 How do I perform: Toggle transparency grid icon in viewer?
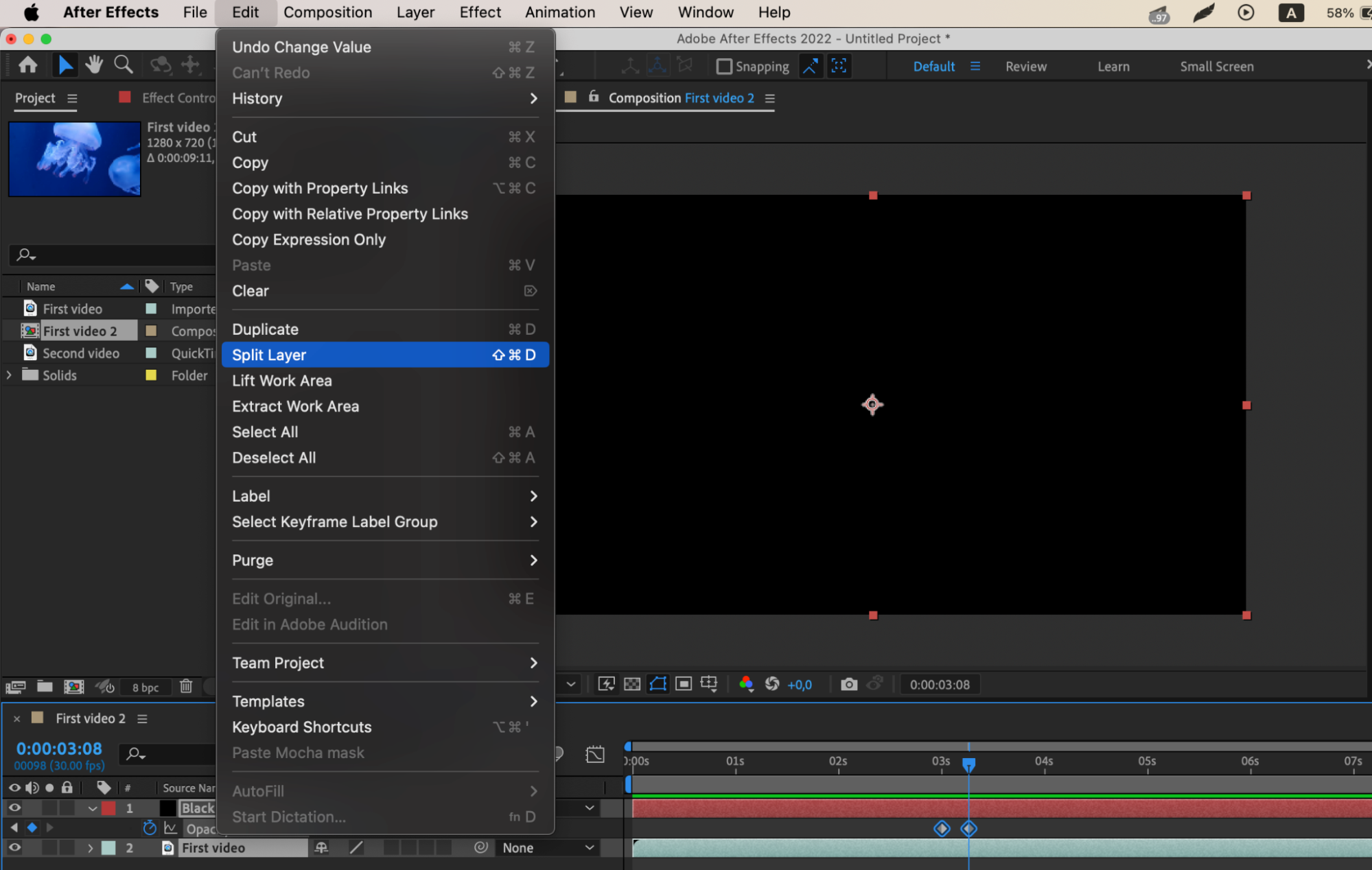tap(632, 684)
